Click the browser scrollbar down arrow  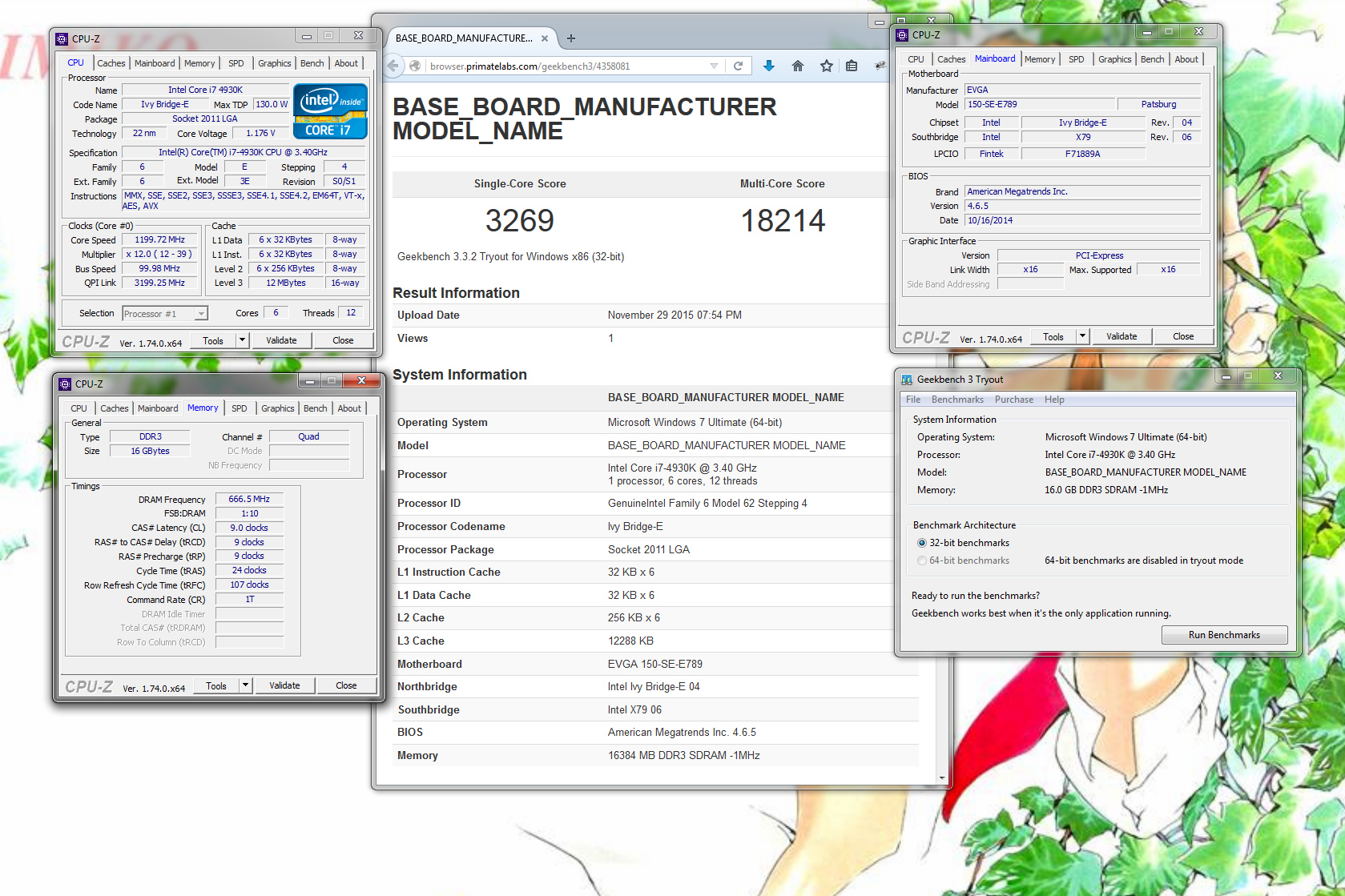point(941,777)
